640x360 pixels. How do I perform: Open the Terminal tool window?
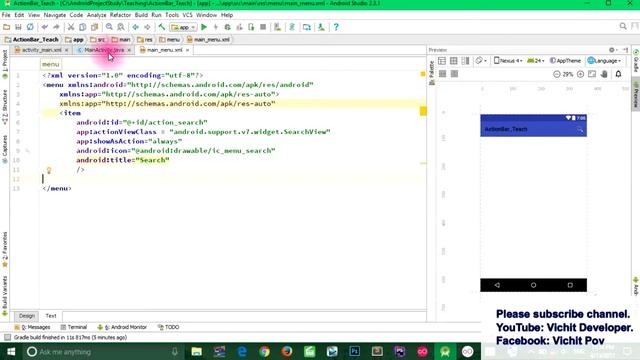tap(74, 327)
